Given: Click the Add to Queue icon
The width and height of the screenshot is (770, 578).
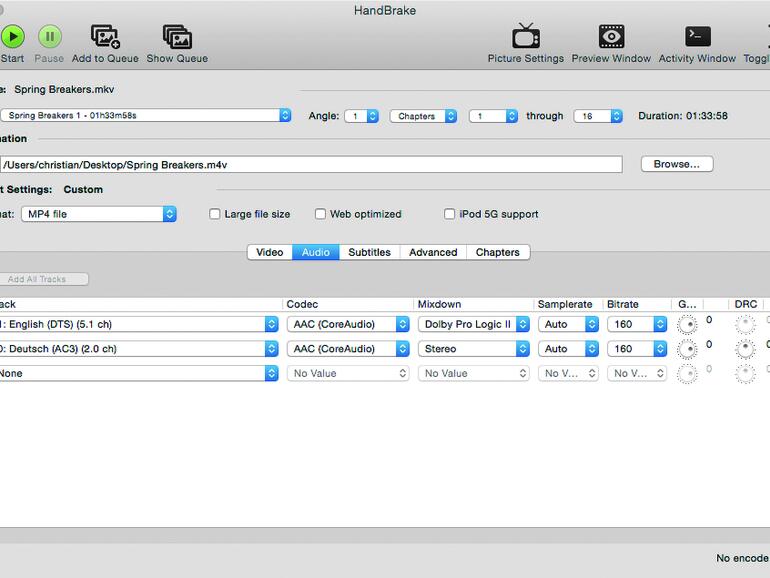Looking at the screenshot, I should [105, 37].
